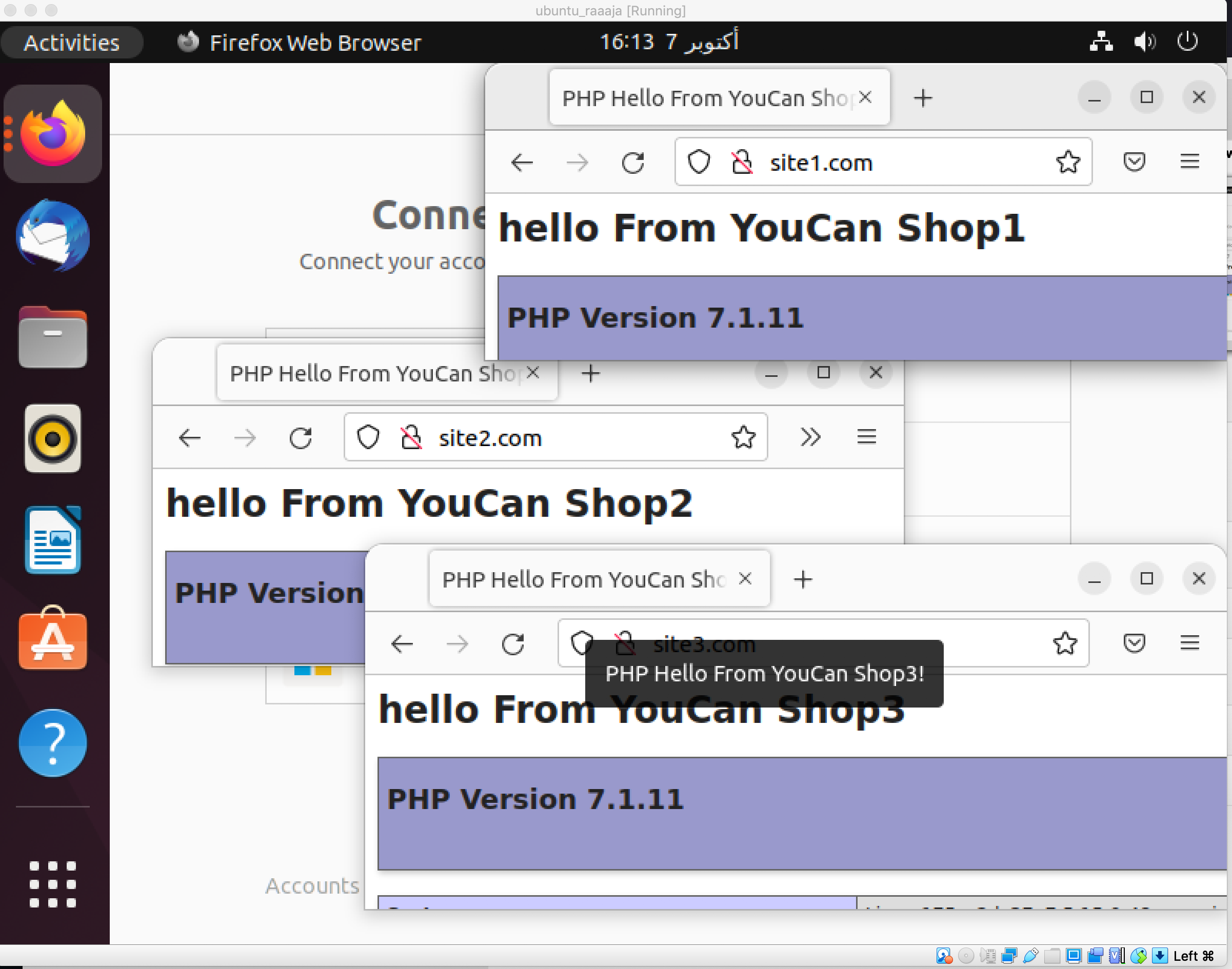The image size is (1232, 969).
Task: Open a new tab in the site2.com window
Action: click(590, 373)
